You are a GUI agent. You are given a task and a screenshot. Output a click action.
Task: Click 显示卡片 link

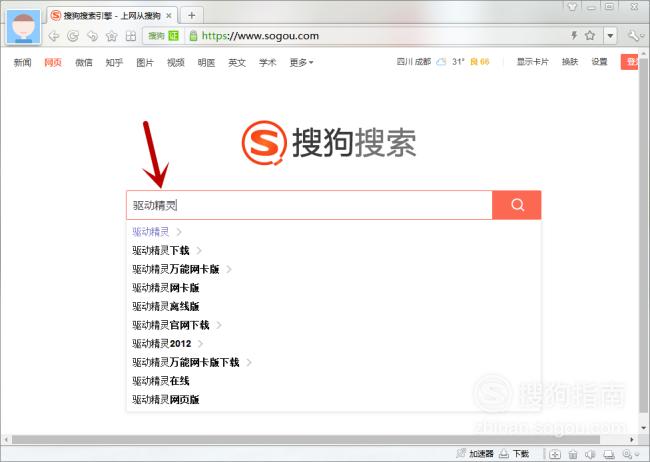point(533,62)
